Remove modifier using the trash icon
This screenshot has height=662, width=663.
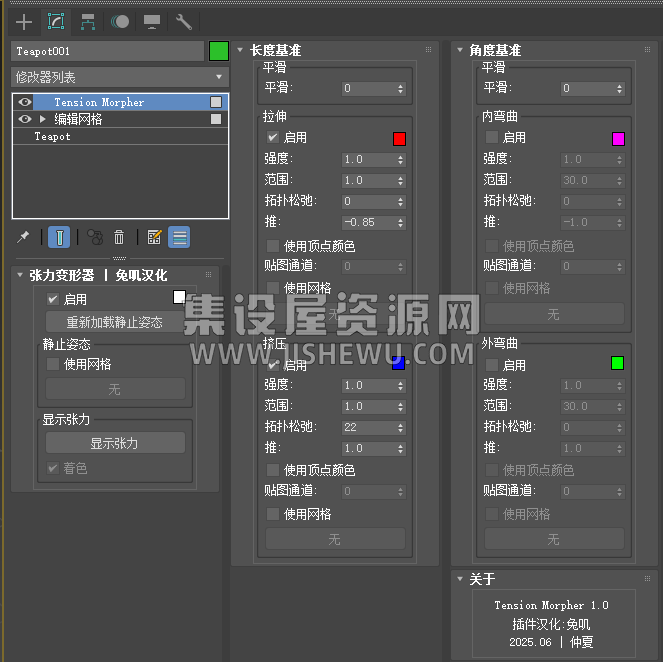click(x=119, y=237)
